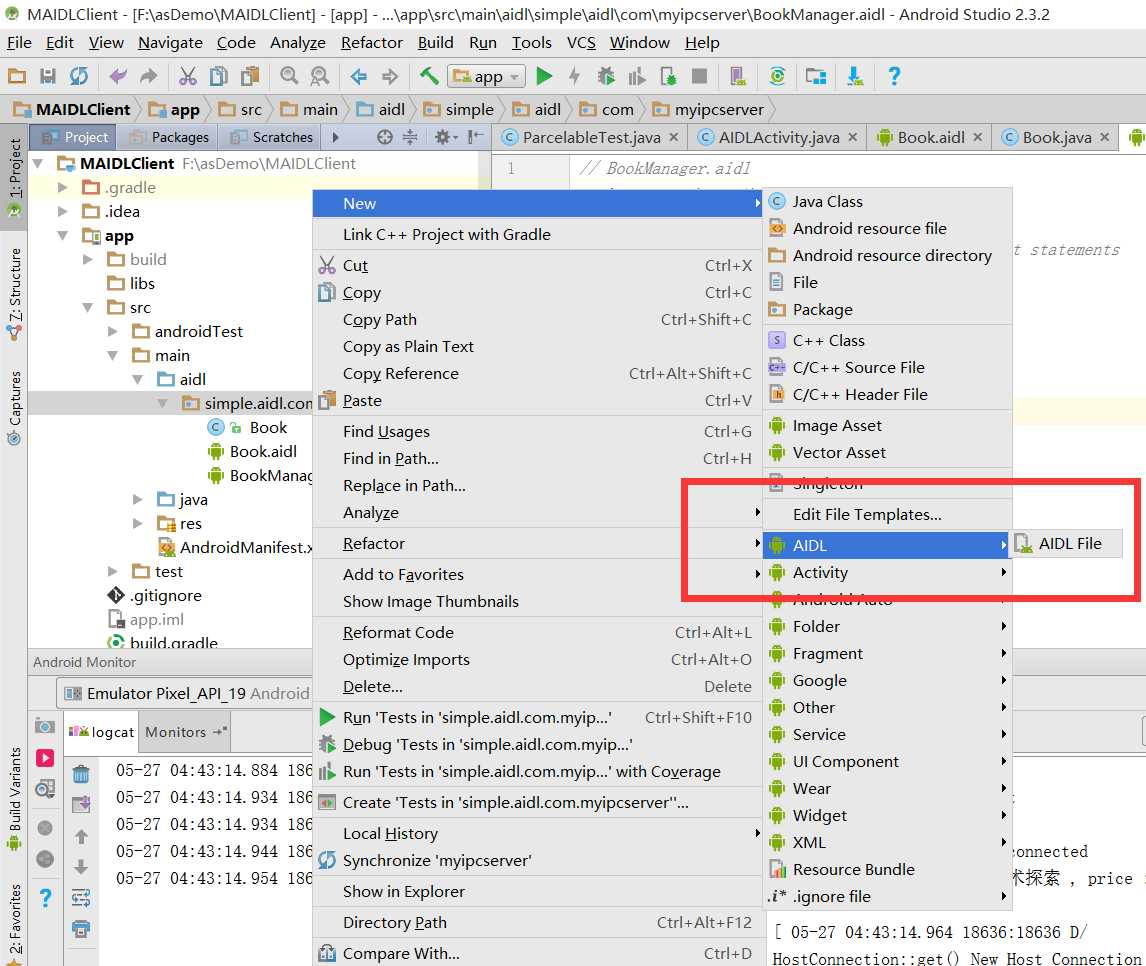Image resolution: width=1146 pixels, height=966 pixels.
Task: Collapse the src folder node
Action: click(x=88, y=308)
